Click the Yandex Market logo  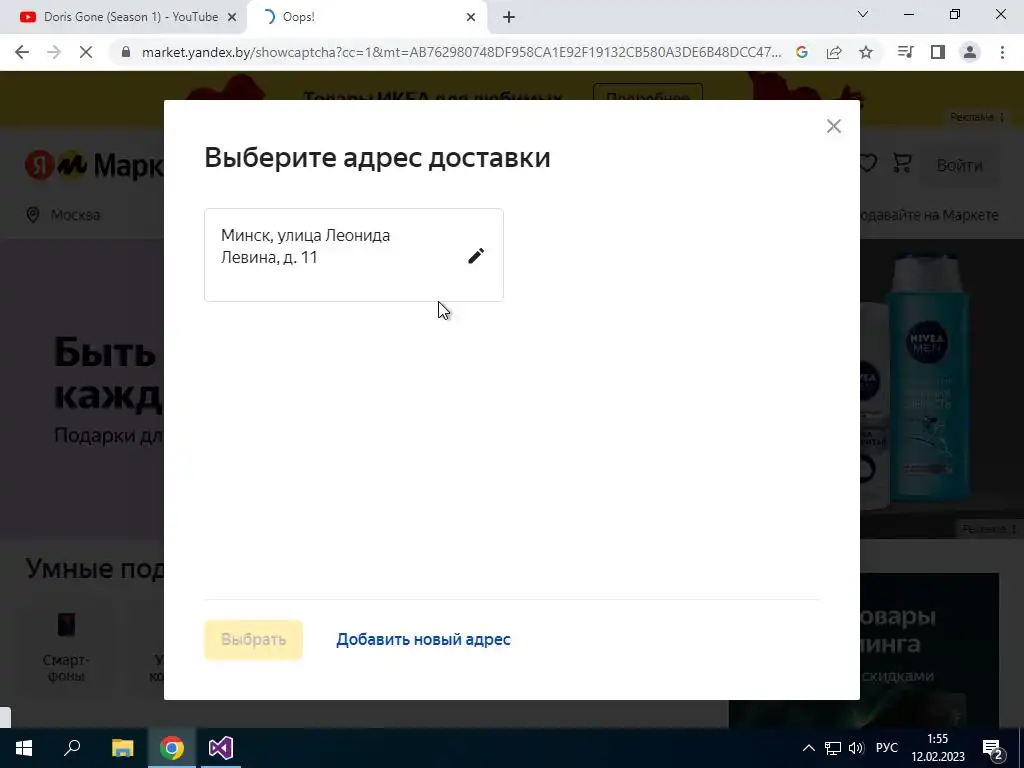93,166
